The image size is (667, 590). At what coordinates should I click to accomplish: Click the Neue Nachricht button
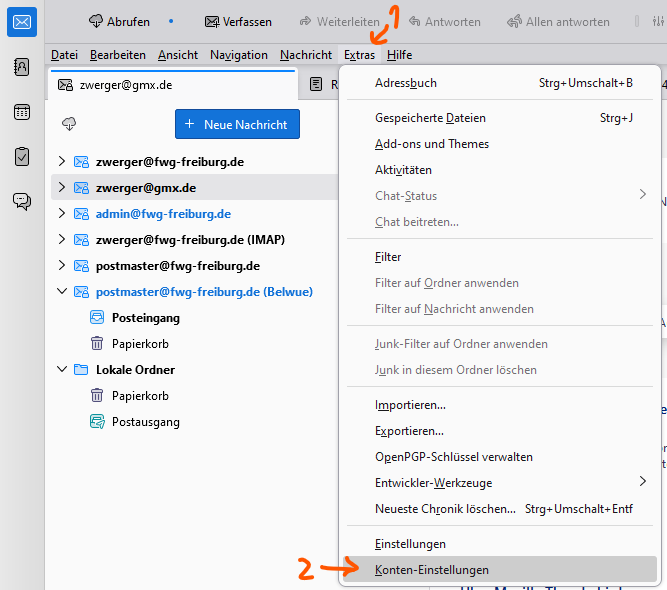tap(237, 125)
